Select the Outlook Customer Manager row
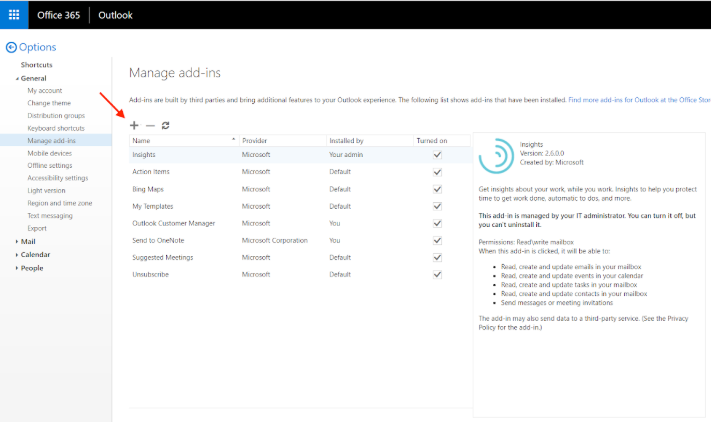The width and height of the screenshot is (711, 422). 300,223
